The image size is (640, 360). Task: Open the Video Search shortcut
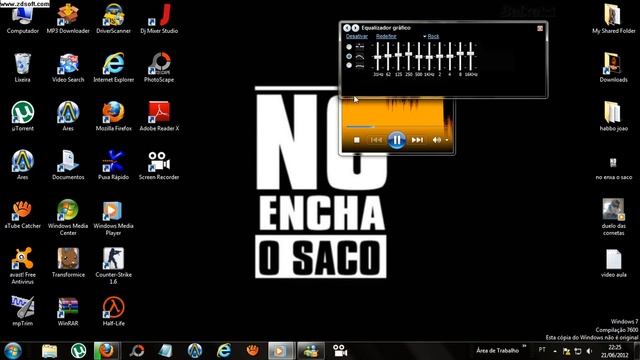tap(68, 67)
